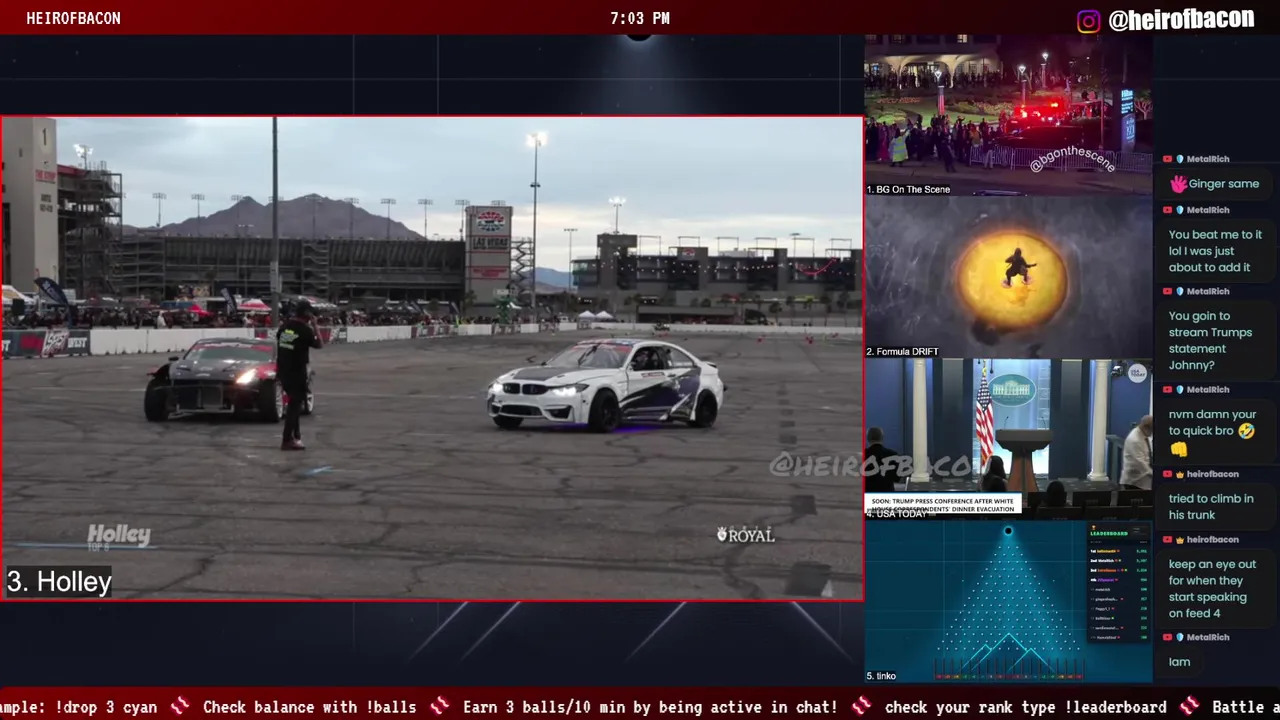This screenshot has height=720, width=1280.
Task: Select the main Holley drift video feed
Action: pos(432,358)
